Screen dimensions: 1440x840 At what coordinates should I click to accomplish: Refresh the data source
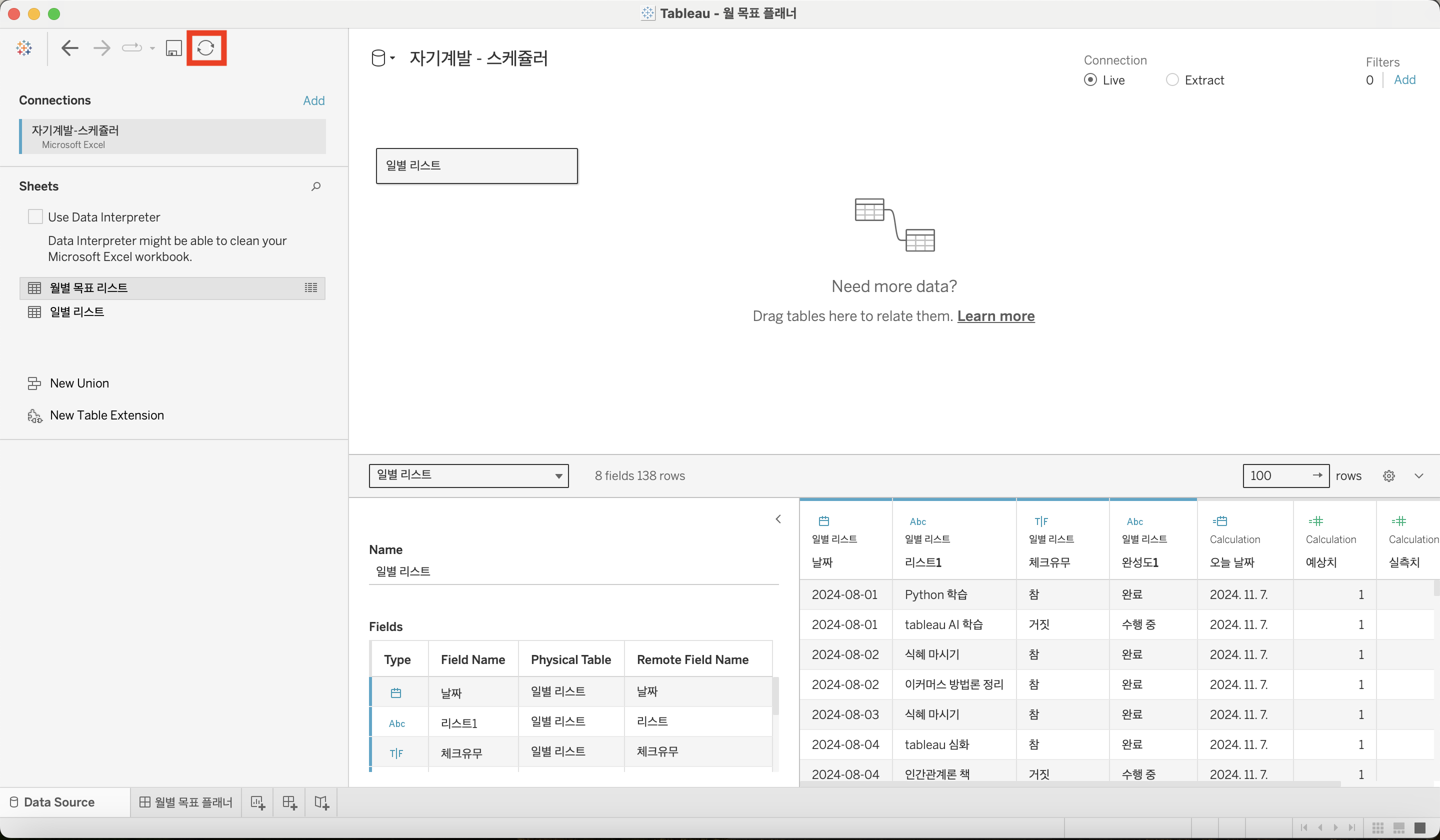(206, 48)
